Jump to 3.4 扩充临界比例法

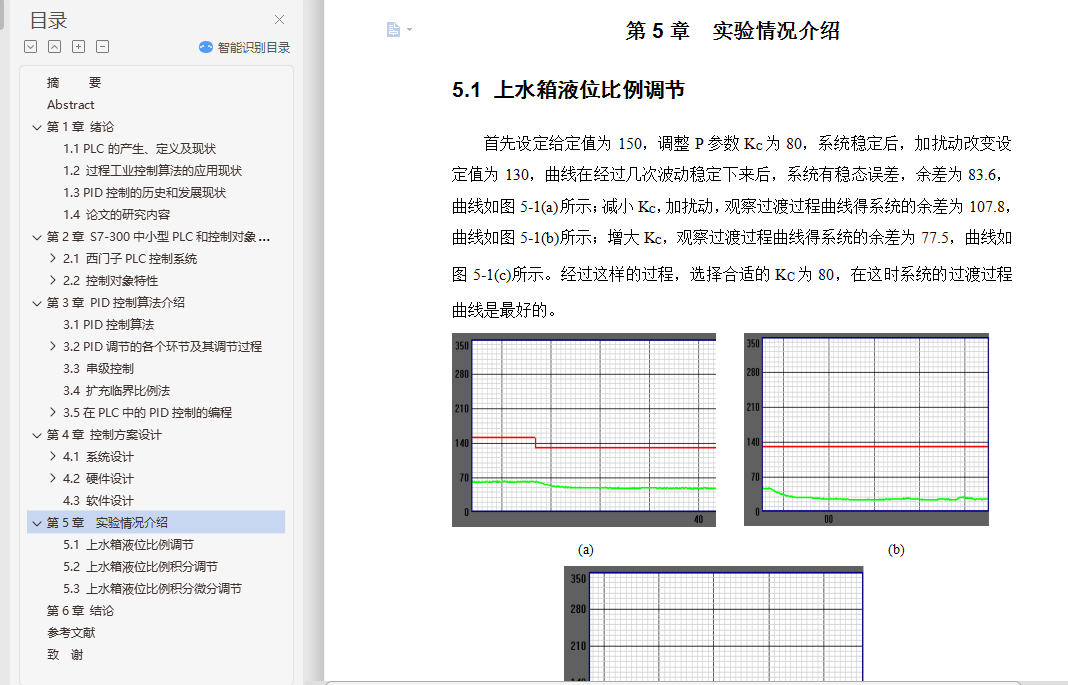pos(116,391)
